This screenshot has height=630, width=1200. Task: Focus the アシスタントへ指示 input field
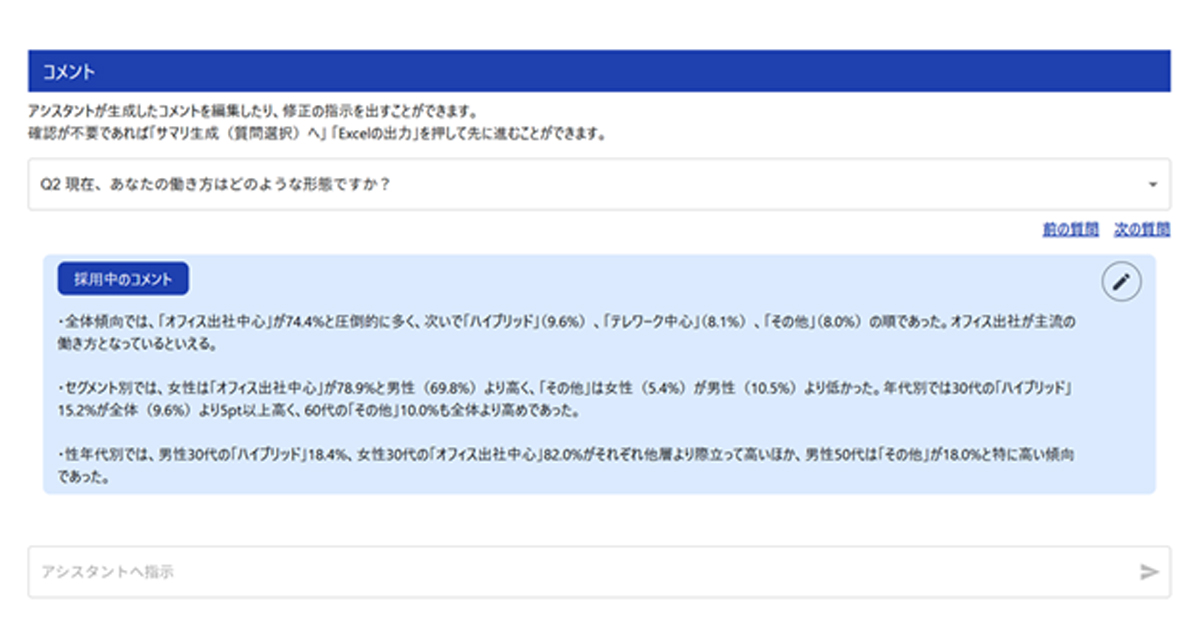click(x=580, y=572)
